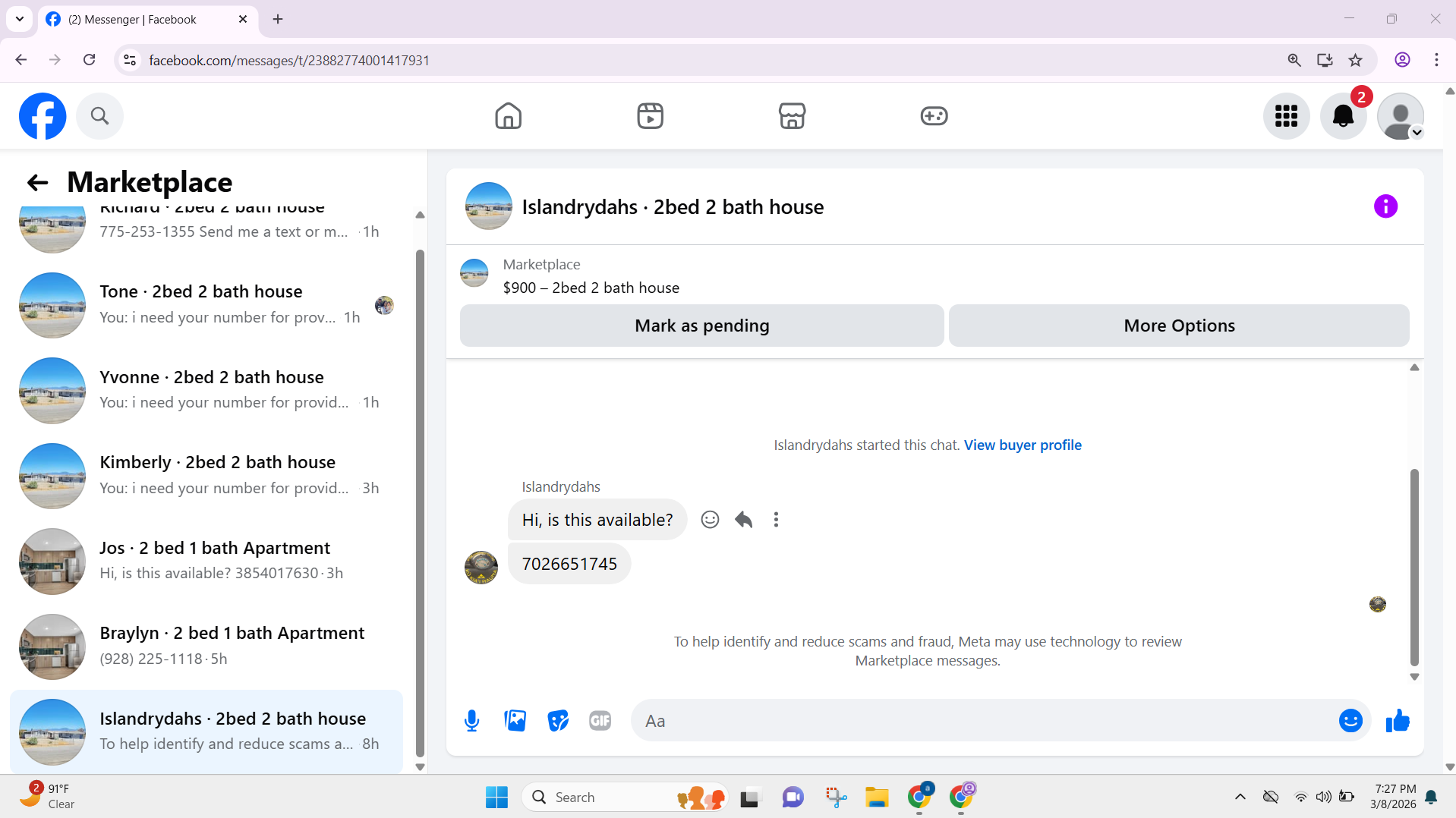Viewport: 1456px width, 818px height.
Task: Go to the Home feed icon
Action: point(508,116)
